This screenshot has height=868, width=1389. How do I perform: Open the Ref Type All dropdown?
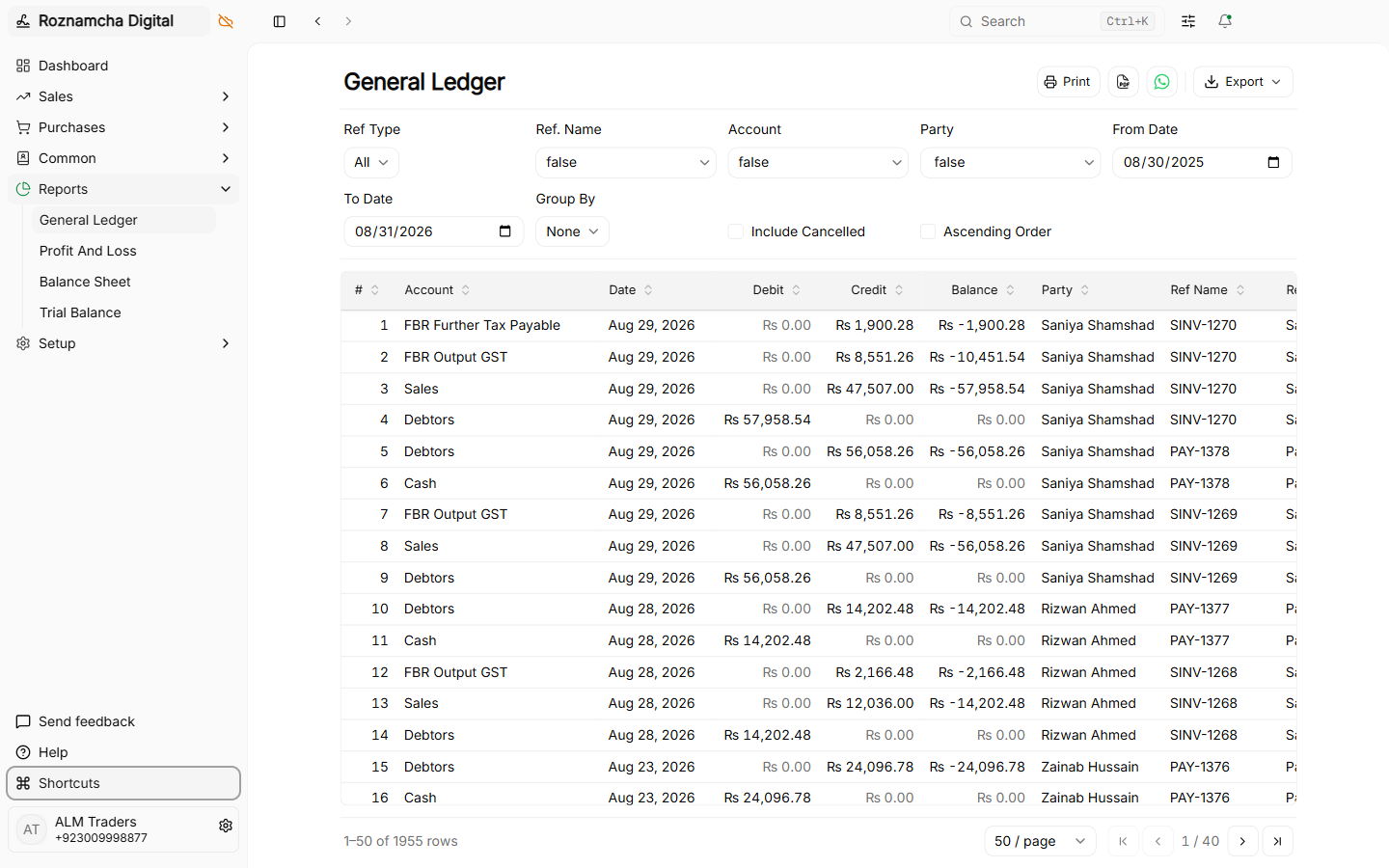click(x=371, y=162)
